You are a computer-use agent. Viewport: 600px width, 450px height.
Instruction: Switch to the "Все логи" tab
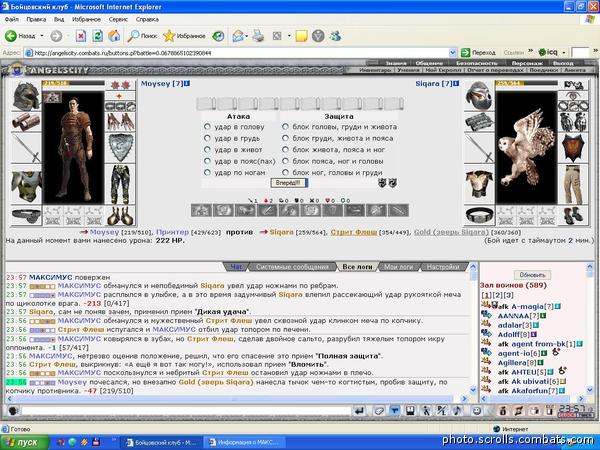tap(357, 267)
